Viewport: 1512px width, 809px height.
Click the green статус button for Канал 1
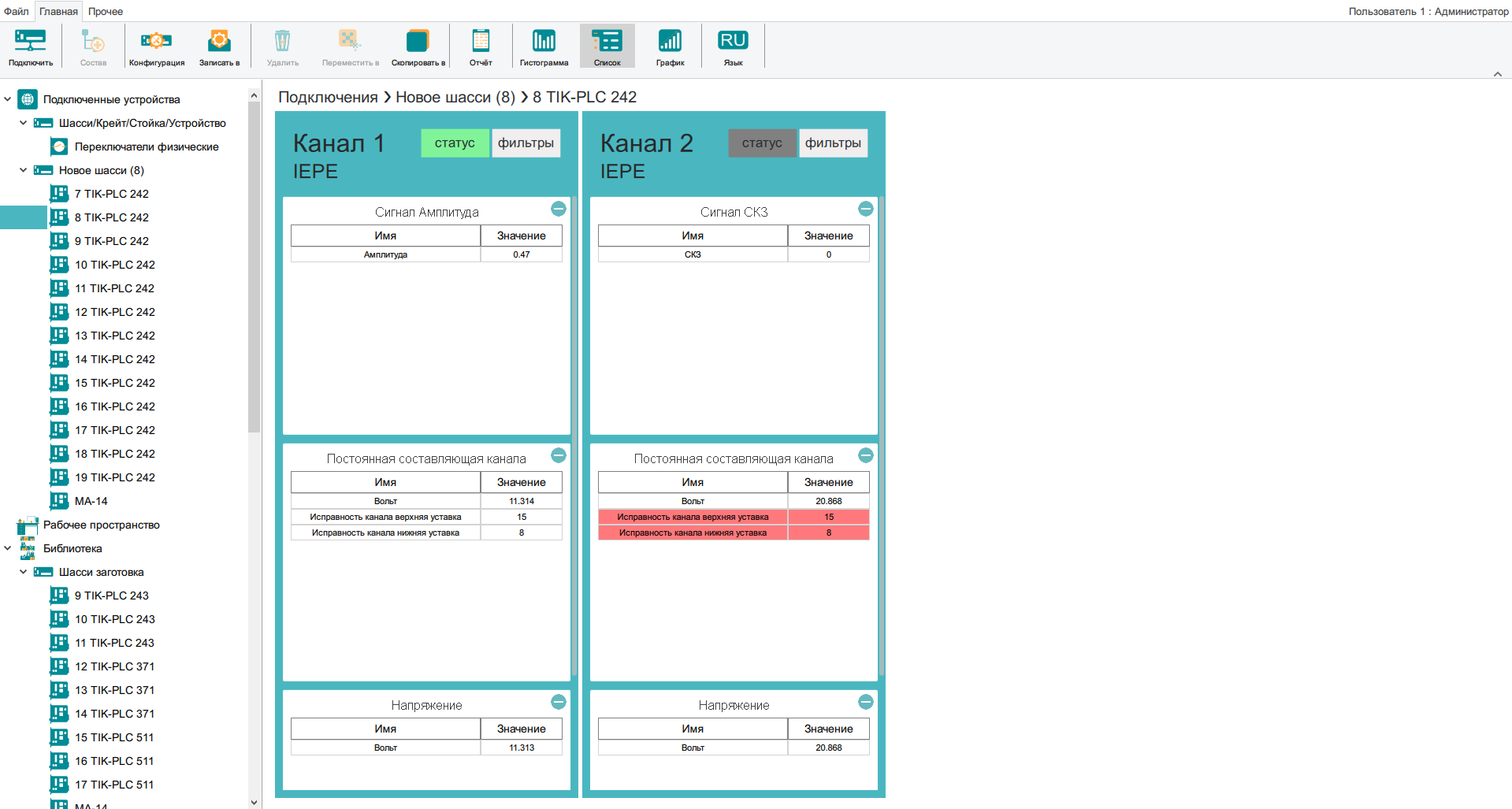[x=455, y=143]
